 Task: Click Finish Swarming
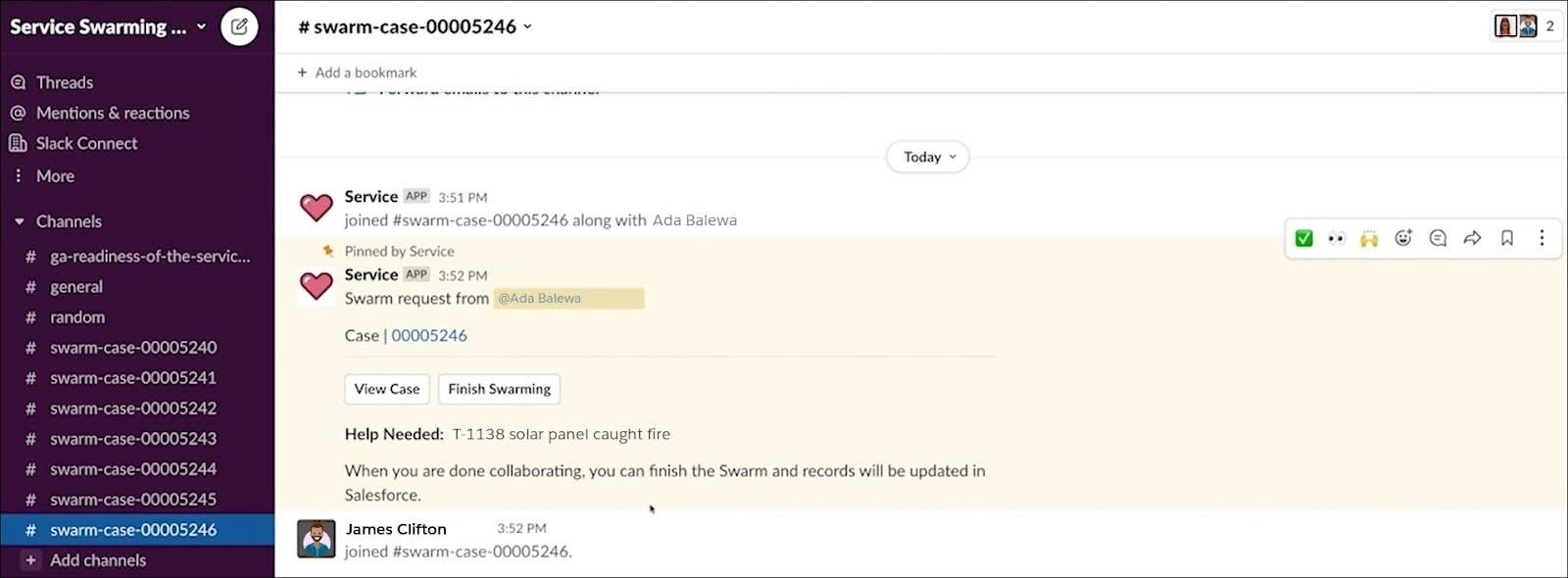(499, 389)
